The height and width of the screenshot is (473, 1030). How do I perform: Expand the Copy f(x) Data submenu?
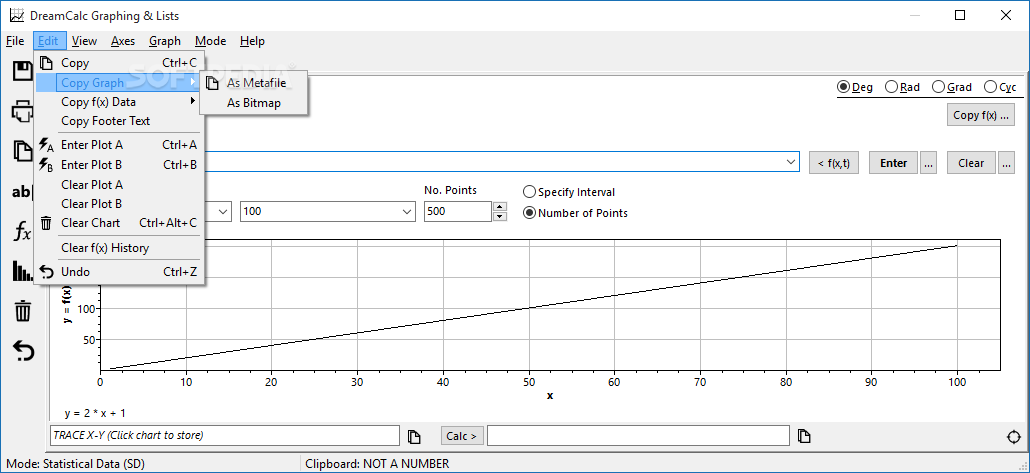119,102
